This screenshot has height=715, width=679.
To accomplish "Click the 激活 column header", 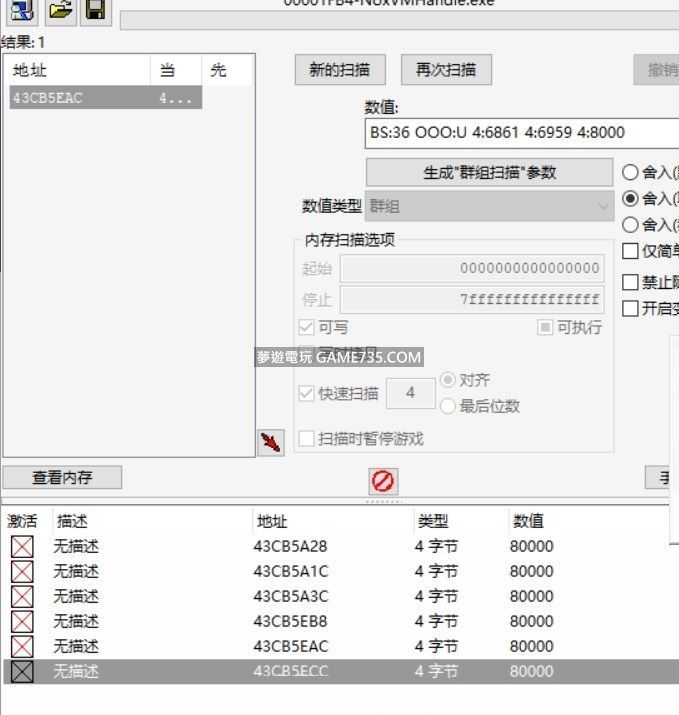I will pyautogui.click(x=22, y=521).
